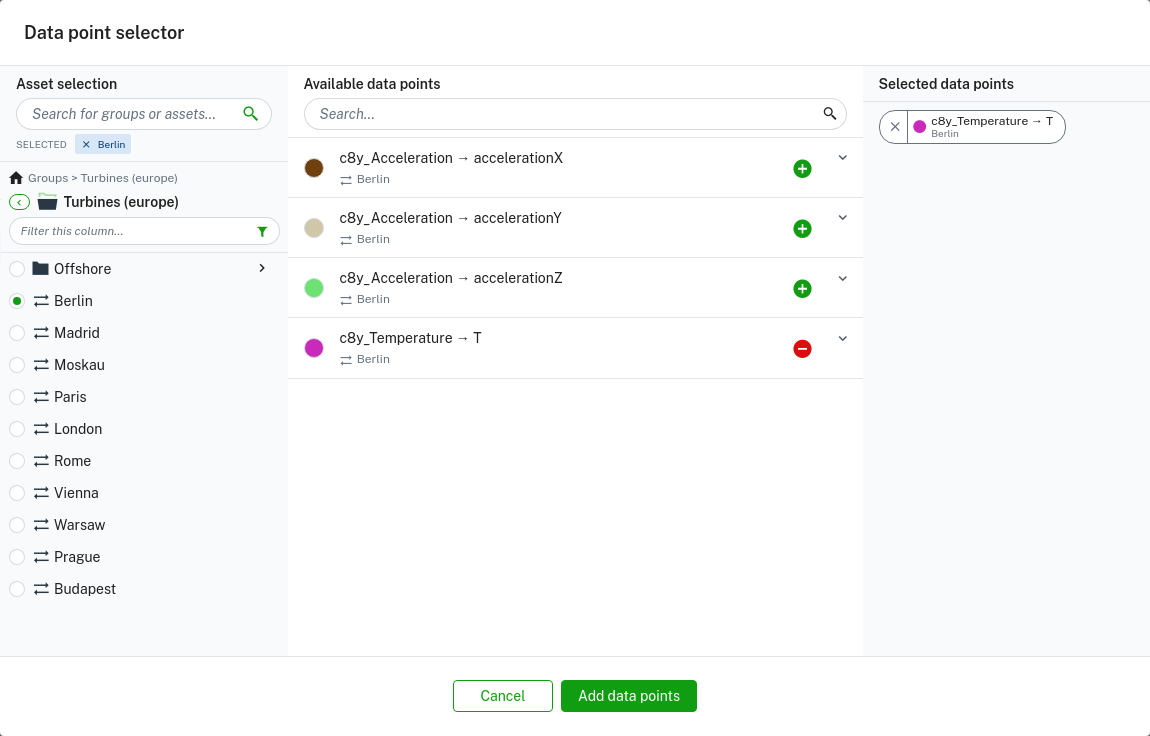The image size is (1150, 736).
Task: Click the accelerationZ green color swatch
Action: pyautogui.click(x=314, y=288)
